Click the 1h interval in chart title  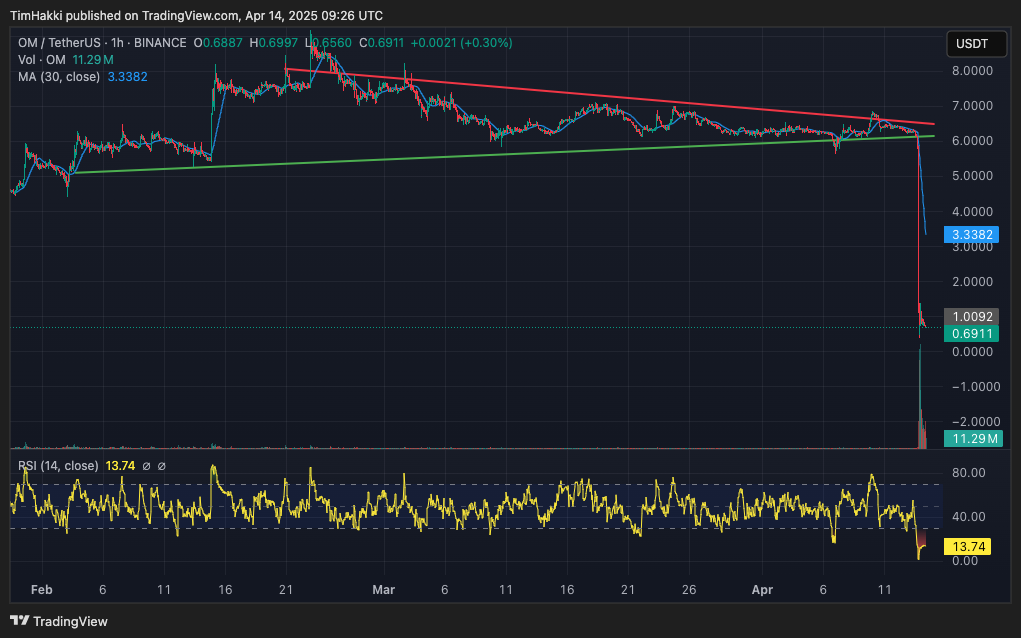point(119,43)
